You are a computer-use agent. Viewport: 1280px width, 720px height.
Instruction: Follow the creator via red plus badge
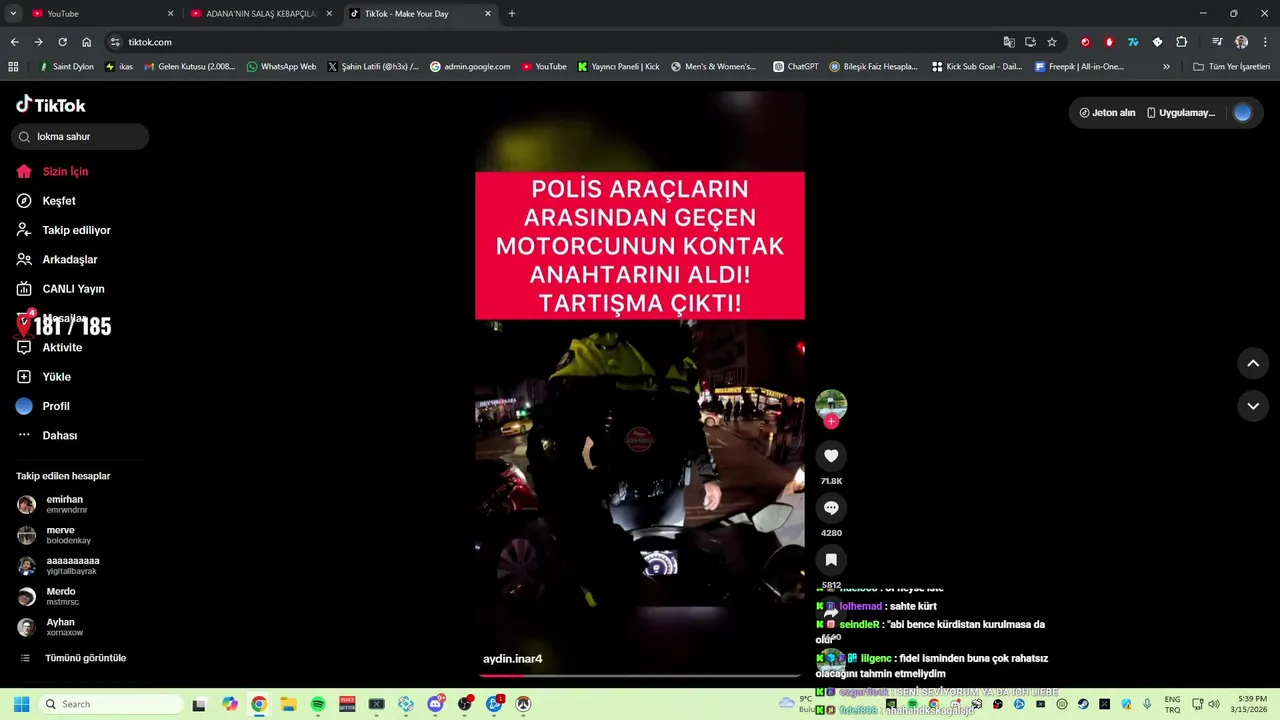tap(831, 421)
